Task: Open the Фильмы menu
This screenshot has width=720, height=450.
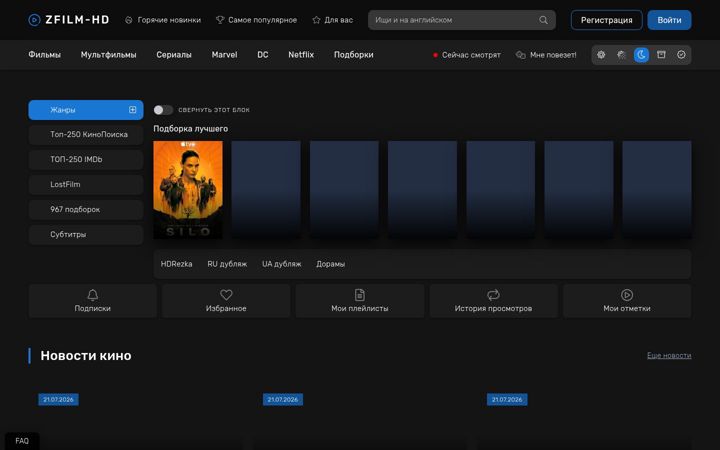Action: 45,55
